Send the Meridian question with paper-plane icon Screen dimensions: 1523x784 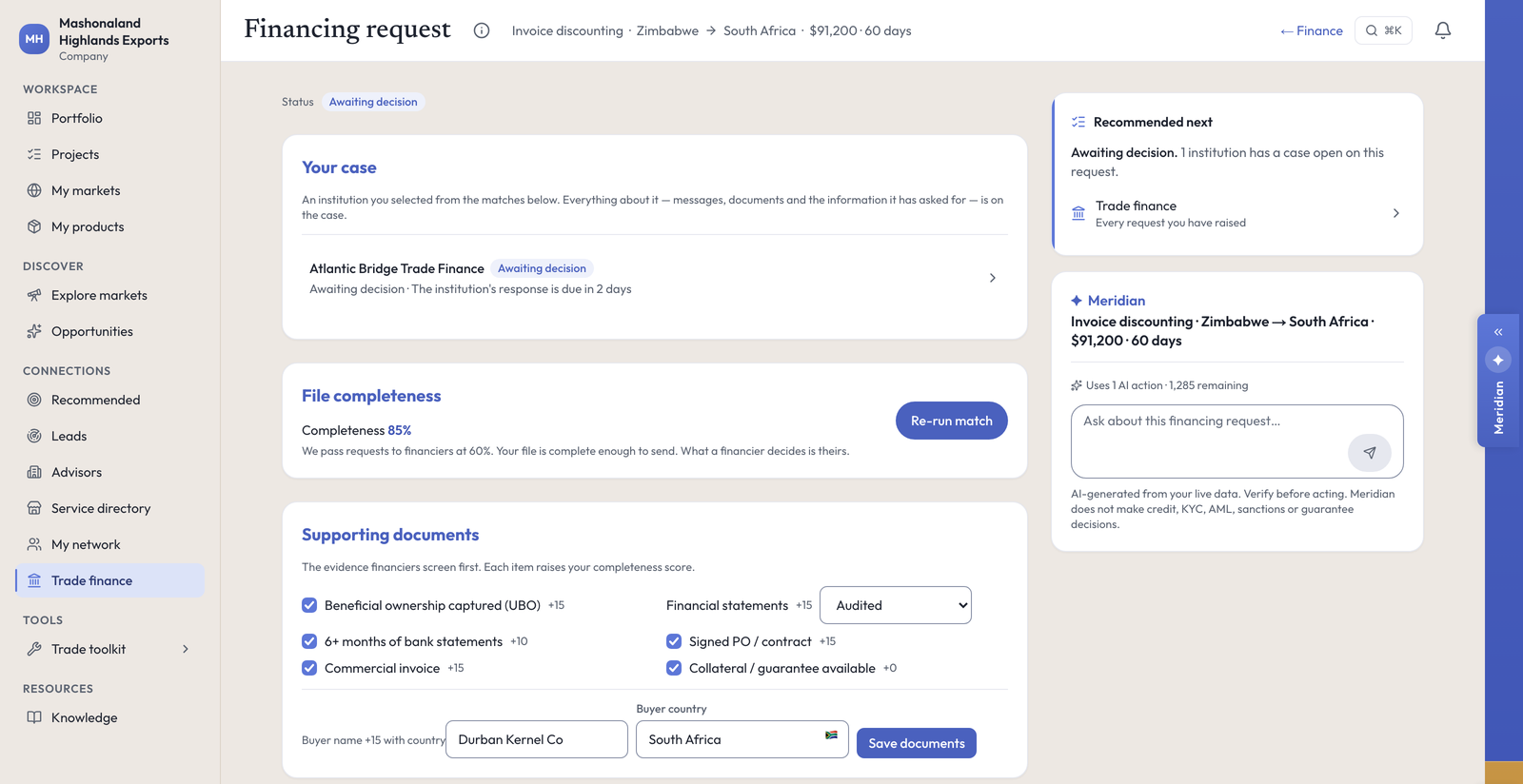(1370, 453)
